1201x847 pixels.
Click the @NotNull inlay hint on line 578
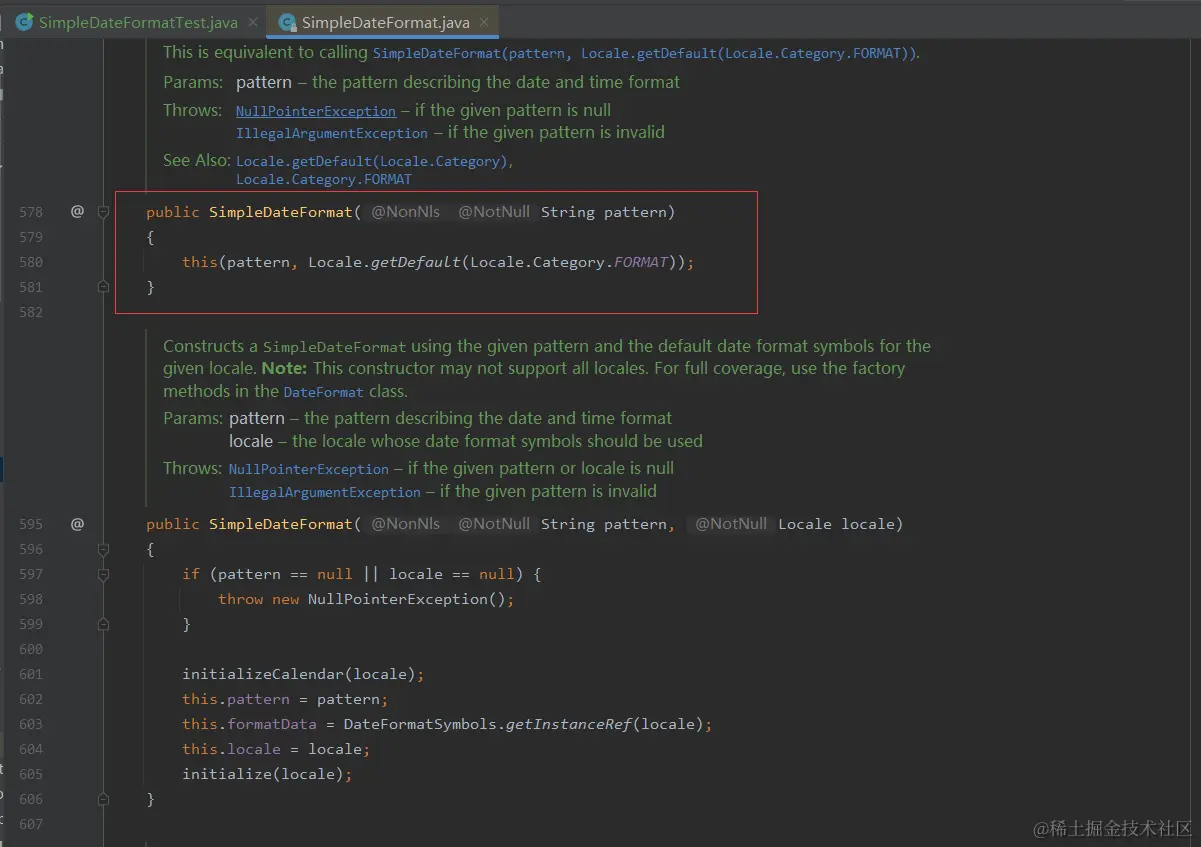(x=494, y=212)
